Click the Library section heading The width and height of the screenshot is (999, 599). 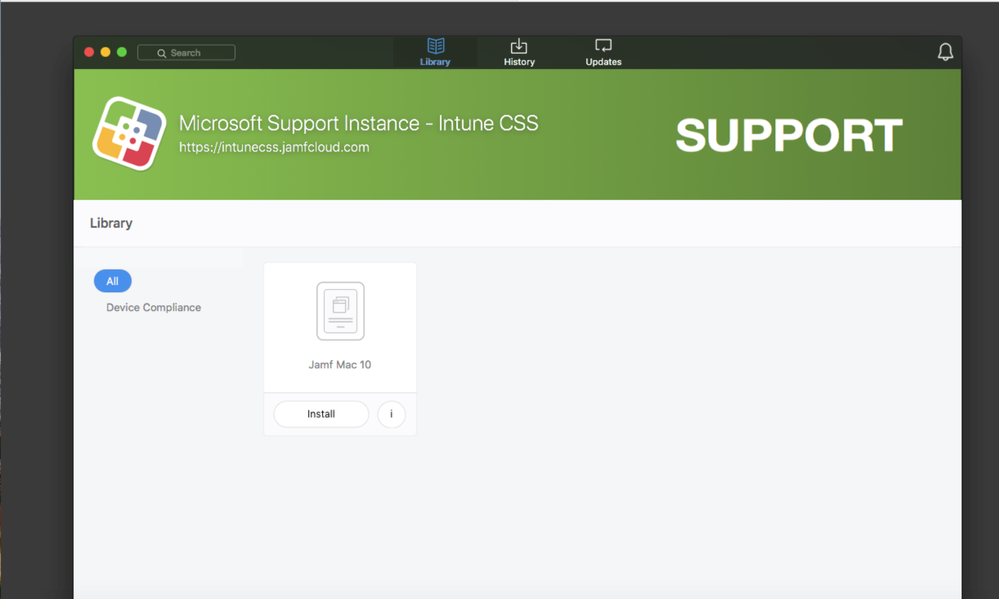tap(111, 223)
